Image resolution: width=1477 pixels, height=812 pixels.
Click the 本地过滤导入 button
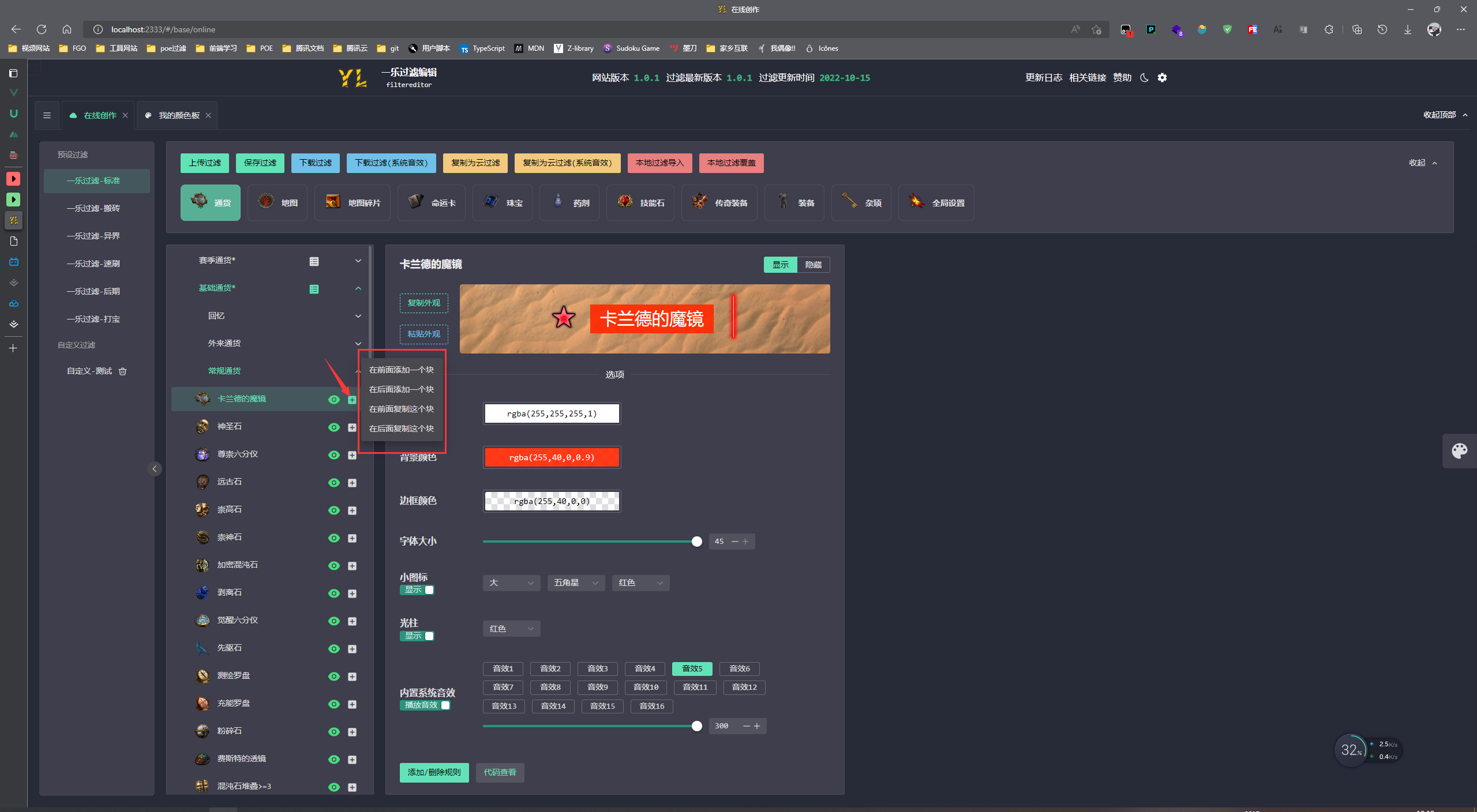tap(660, 163)
